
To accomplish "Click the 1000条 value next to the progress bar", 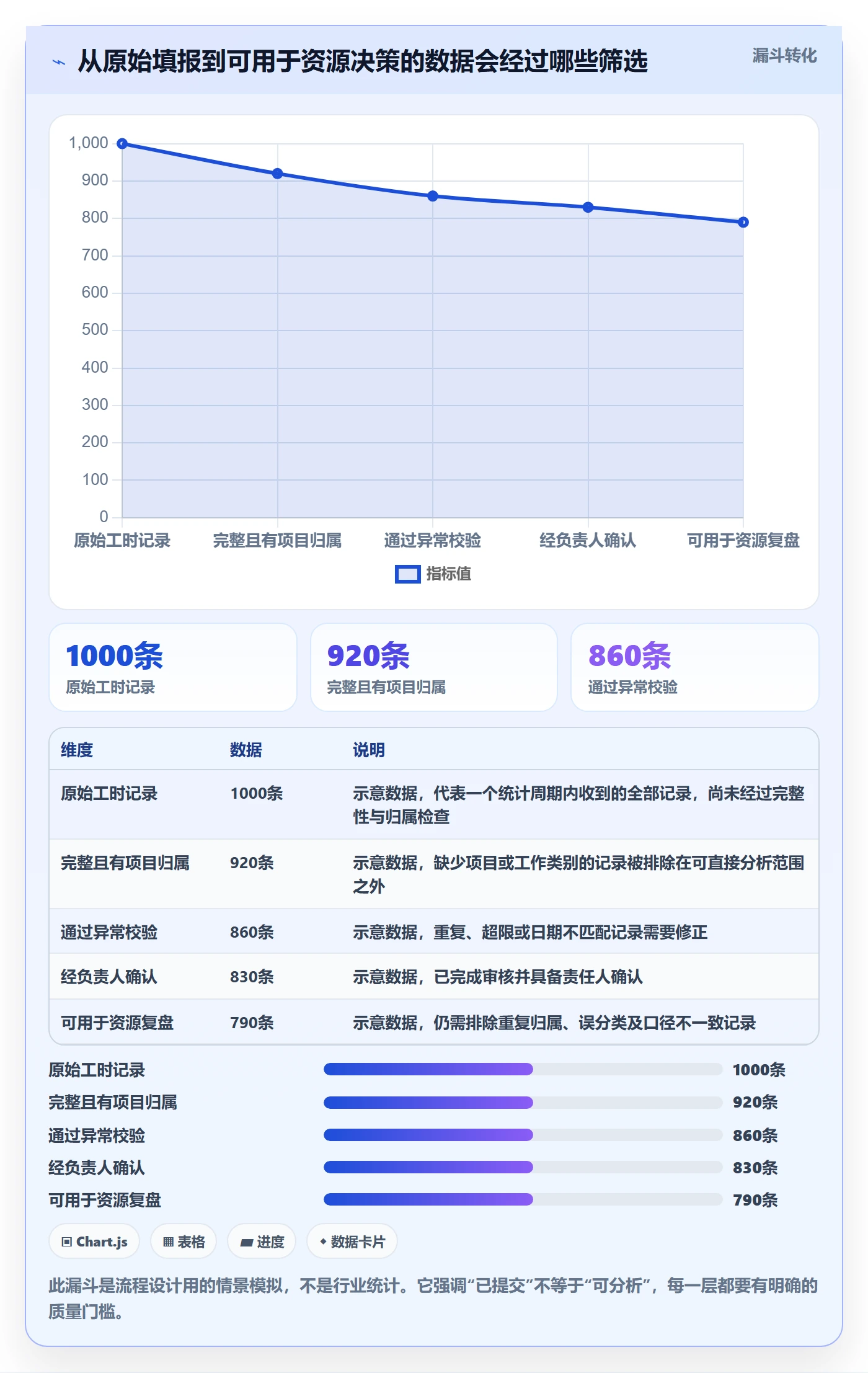I will tap(759, 1070).
